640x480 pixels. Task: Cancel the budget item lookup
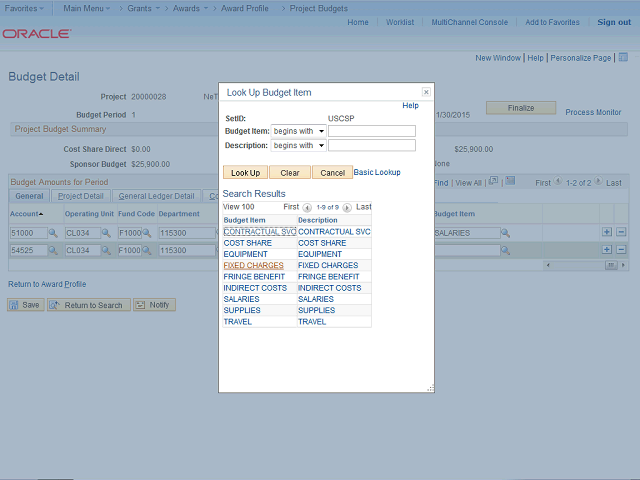point(332,173)
